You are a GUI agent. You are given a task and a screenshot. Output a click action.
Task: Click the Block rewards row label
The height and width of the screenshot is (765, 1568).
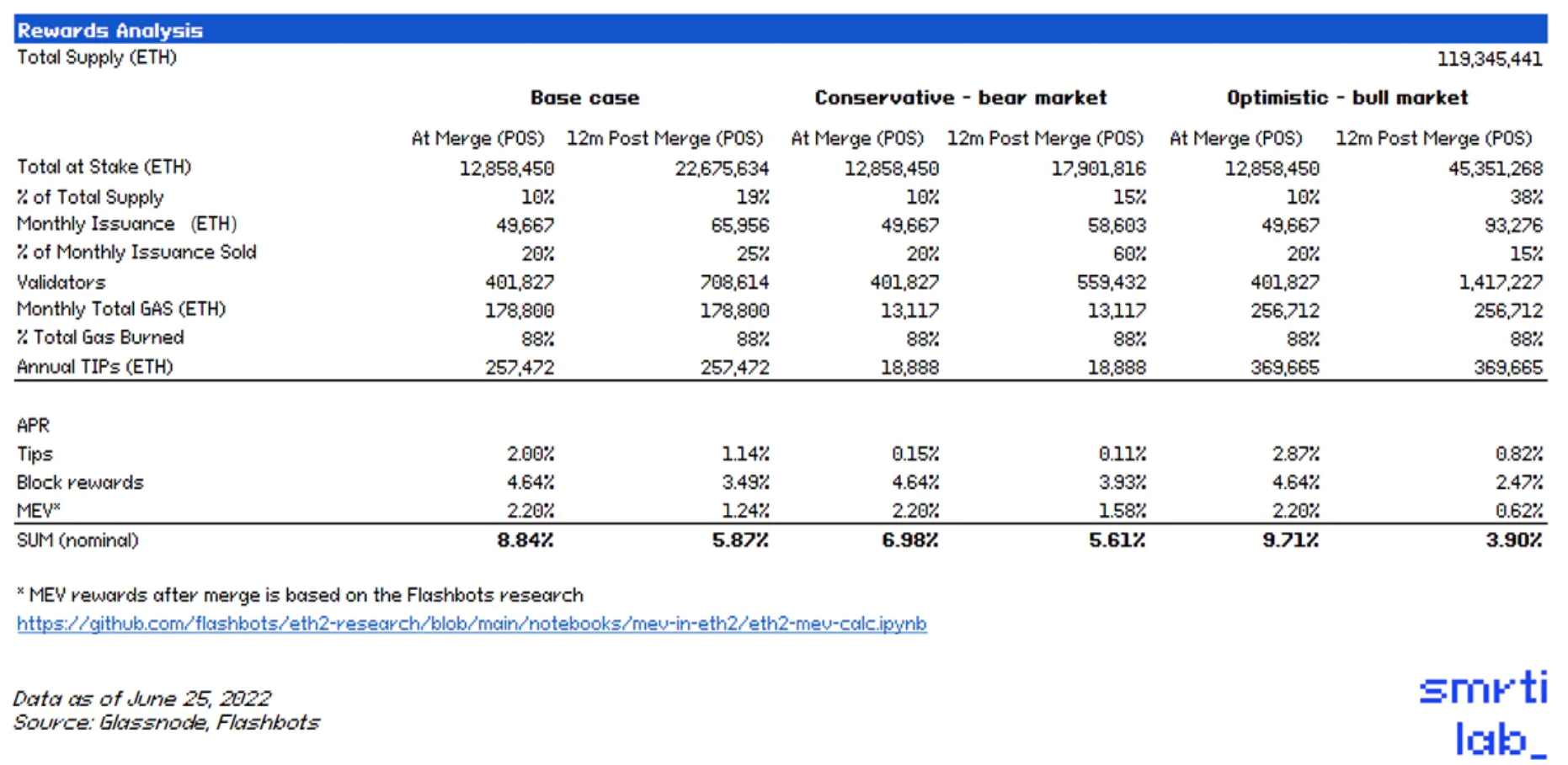(80, 482)
